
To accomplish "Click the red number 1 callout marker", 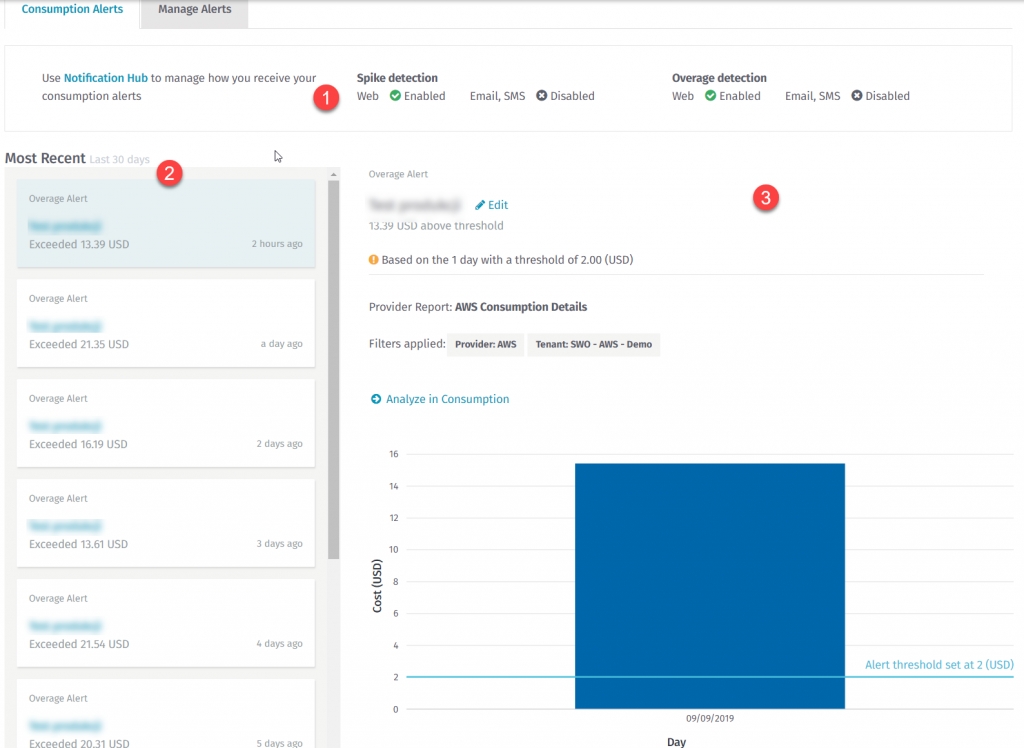I will tap(325, 99).
